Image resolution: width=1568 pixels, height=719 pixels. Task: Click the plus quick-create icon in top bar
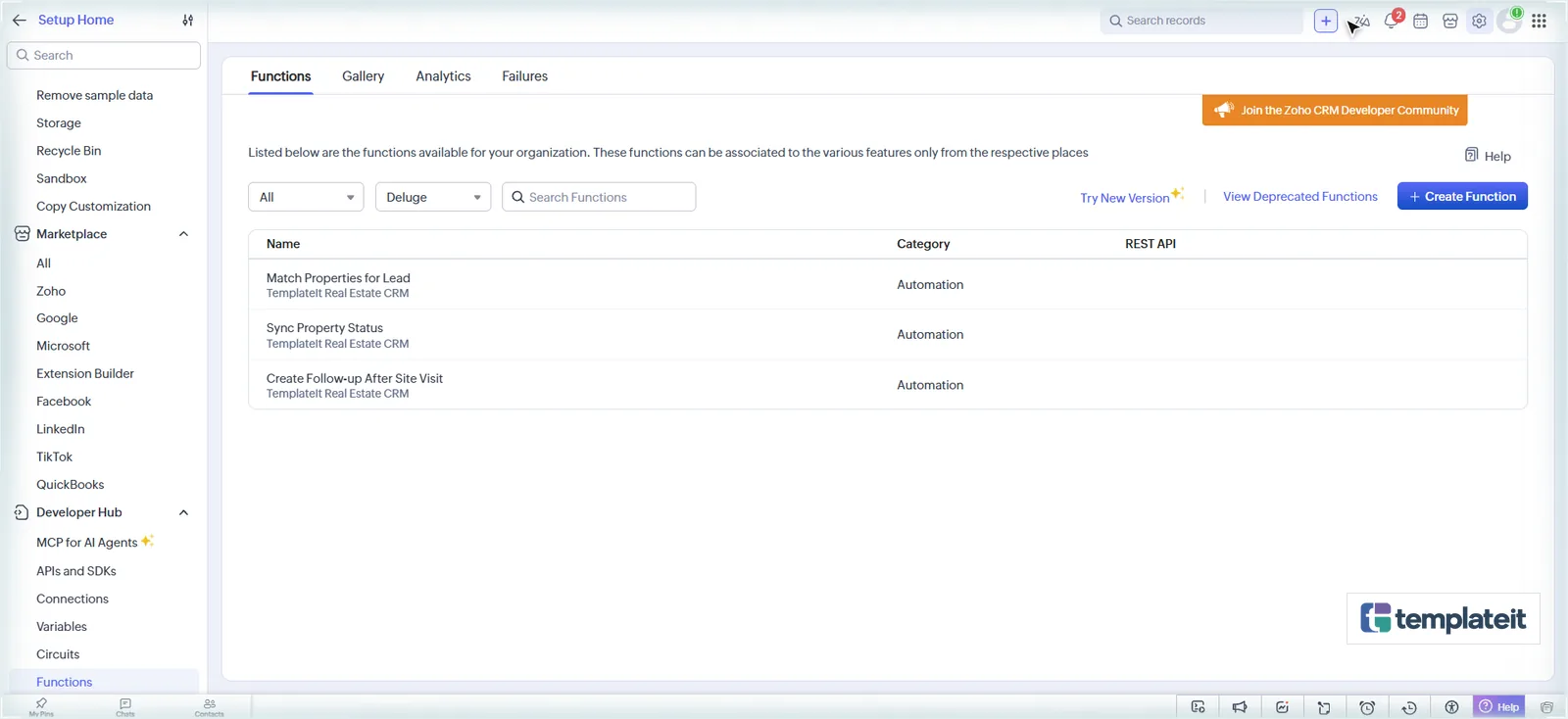[1325, 21]
